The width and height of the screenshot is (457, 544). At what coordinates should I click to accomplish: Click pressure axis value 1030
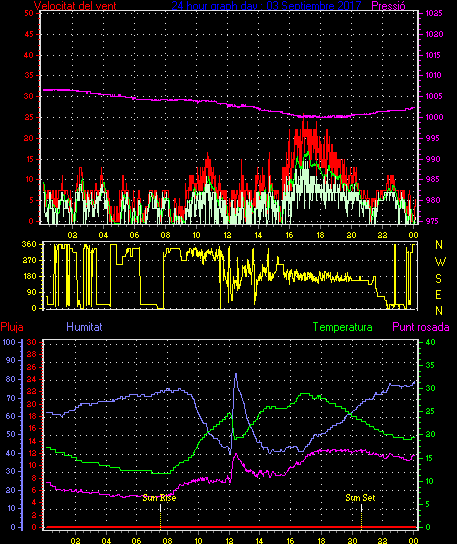pyautogui.click(x=434, y=34)
